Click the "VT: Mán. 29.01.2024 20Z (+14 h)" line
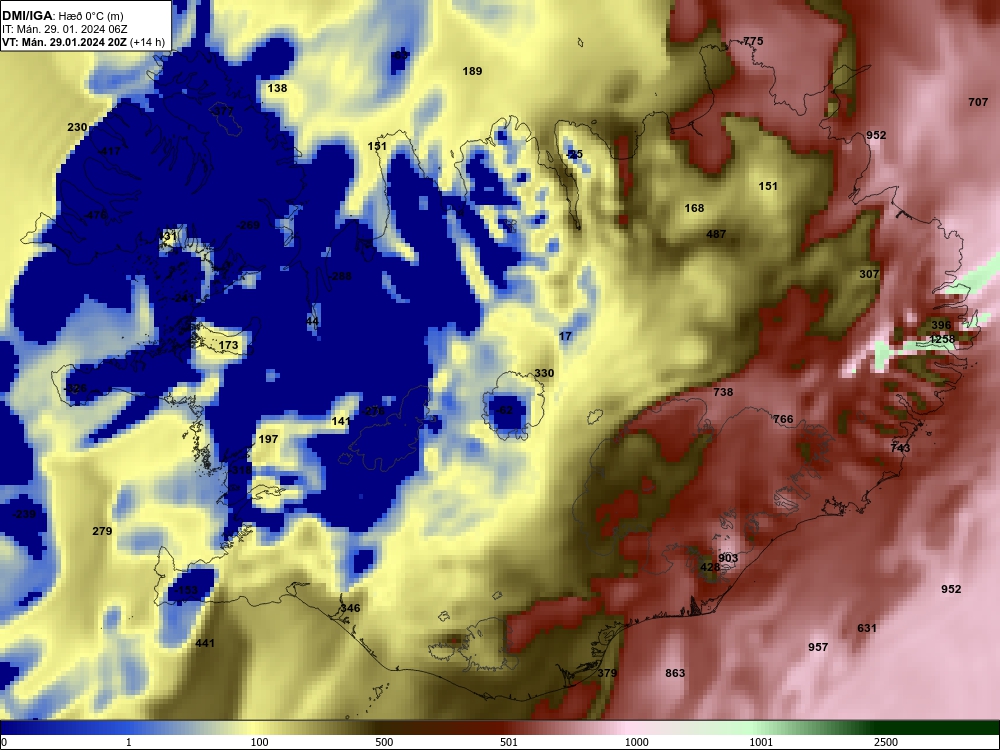Viewport: 1000px width, 750px height. coord(83,42)
